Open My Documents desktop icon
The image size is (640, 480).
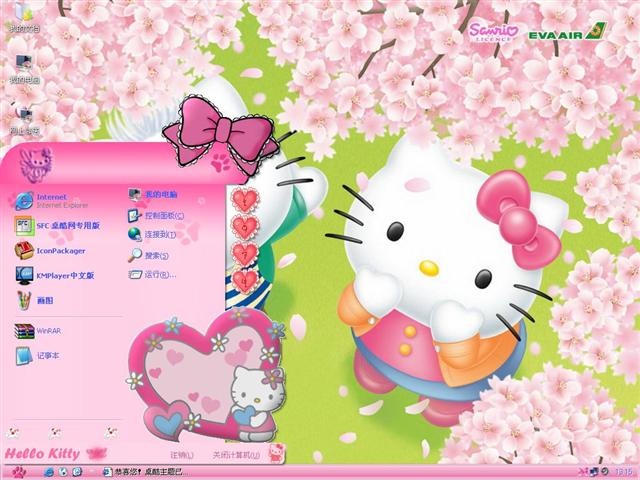(x=24, y=17)
